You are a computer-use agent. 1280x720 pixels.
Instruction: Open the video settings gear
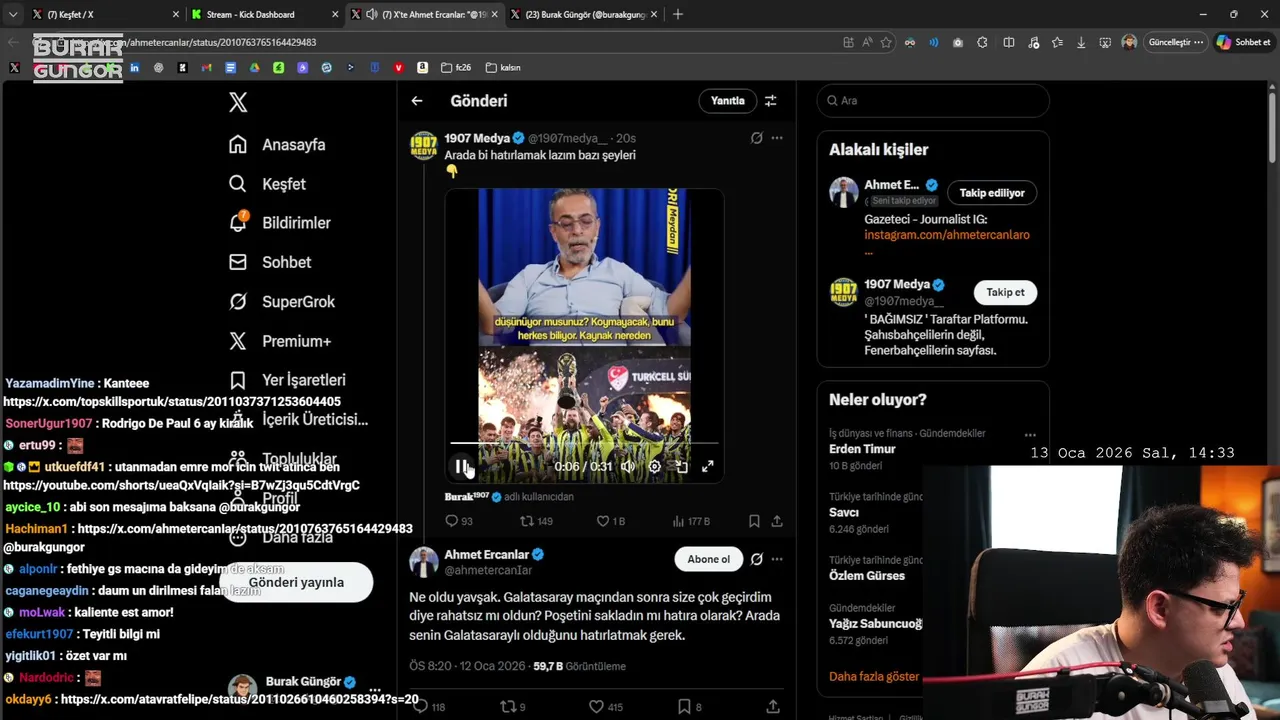tap(655, 466)
